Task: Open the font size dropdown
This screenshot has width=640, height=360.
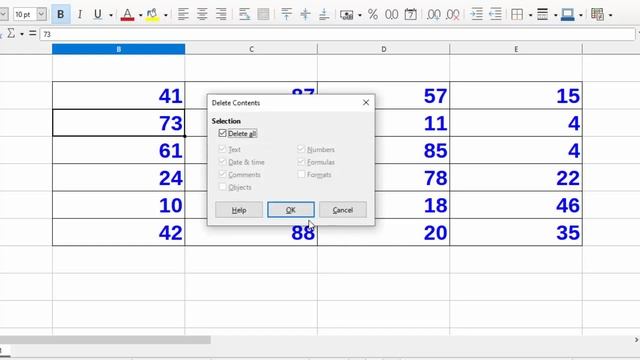Action: [41, 14]
